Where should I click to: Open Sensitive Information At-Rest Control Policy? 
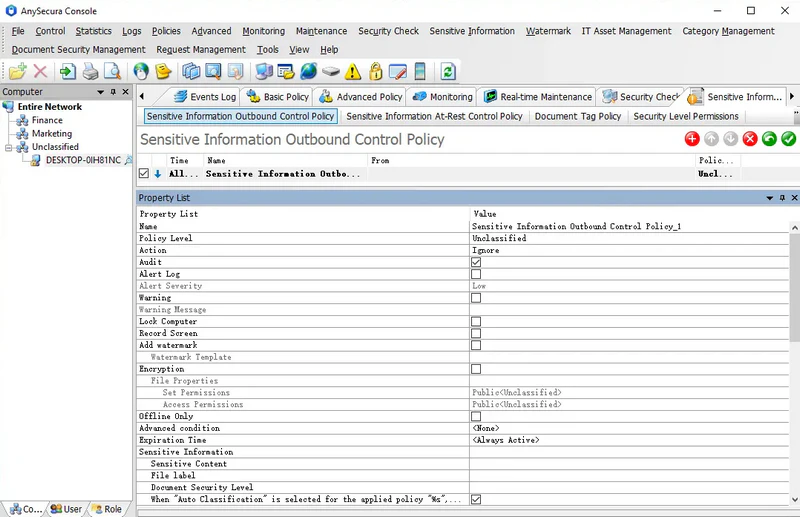click(x=434, y=116)
